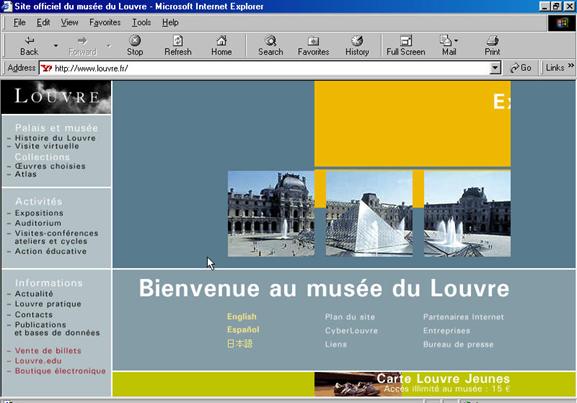This screenshot has width=577, height=403.
Task: Open Vente de billets link
Action: (48, 351)
